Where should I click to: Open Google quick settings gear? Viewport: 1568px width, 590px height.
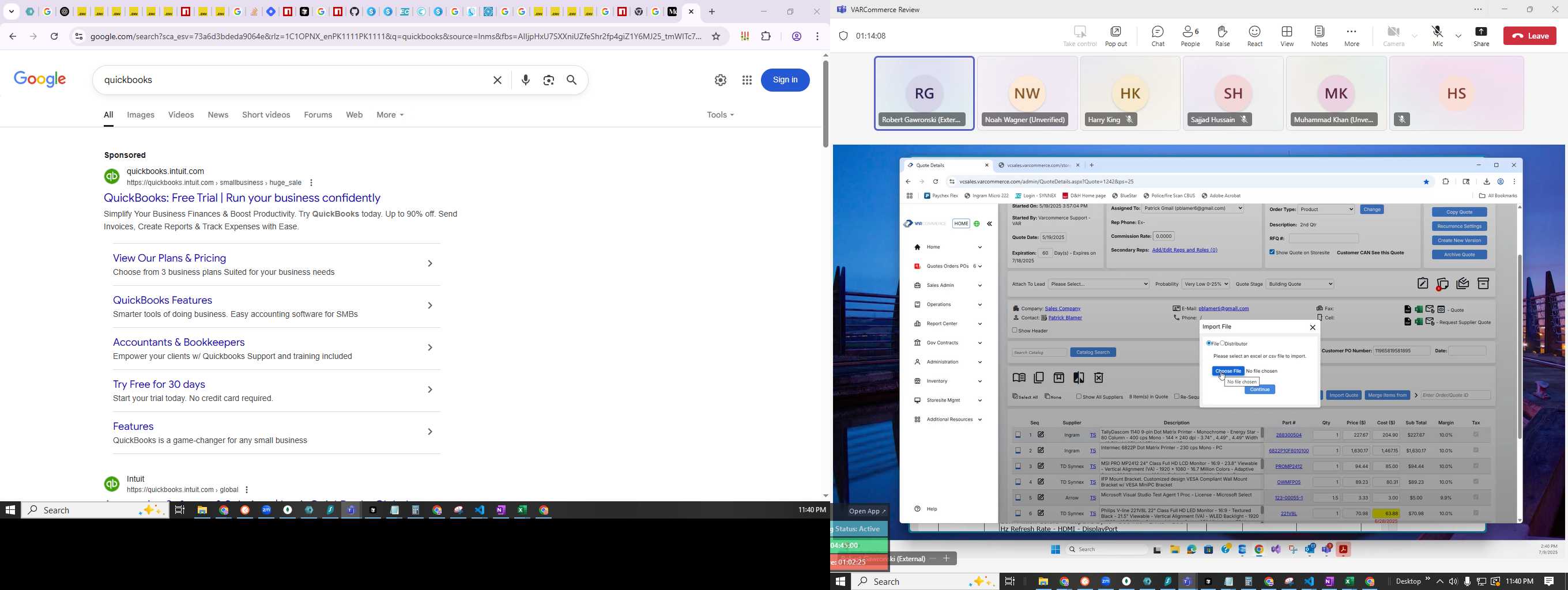pyautogui.click(x=720, y=80)
